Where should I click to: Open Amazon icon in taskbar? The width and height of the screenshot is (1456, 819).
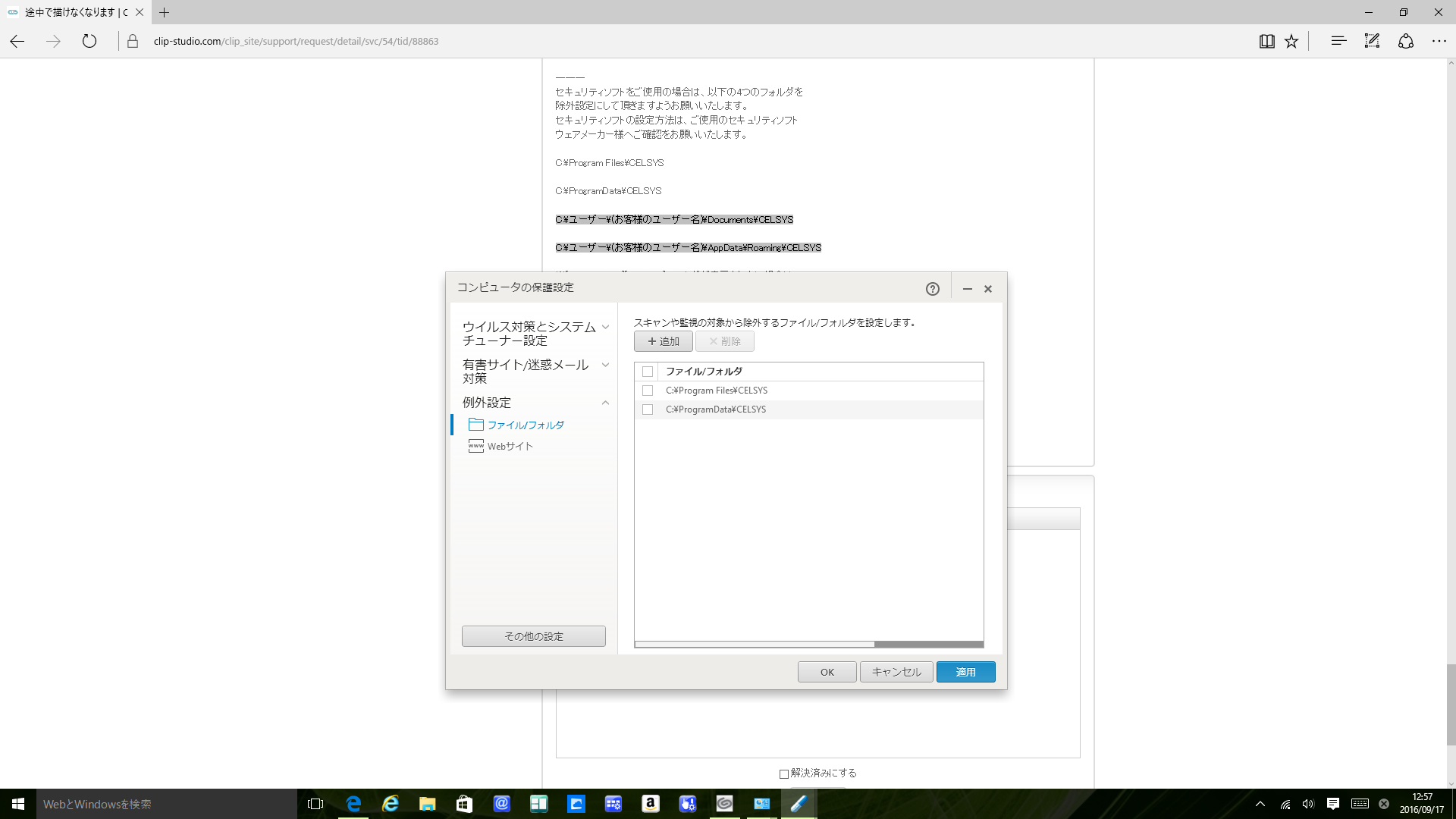tap(650, 804)
